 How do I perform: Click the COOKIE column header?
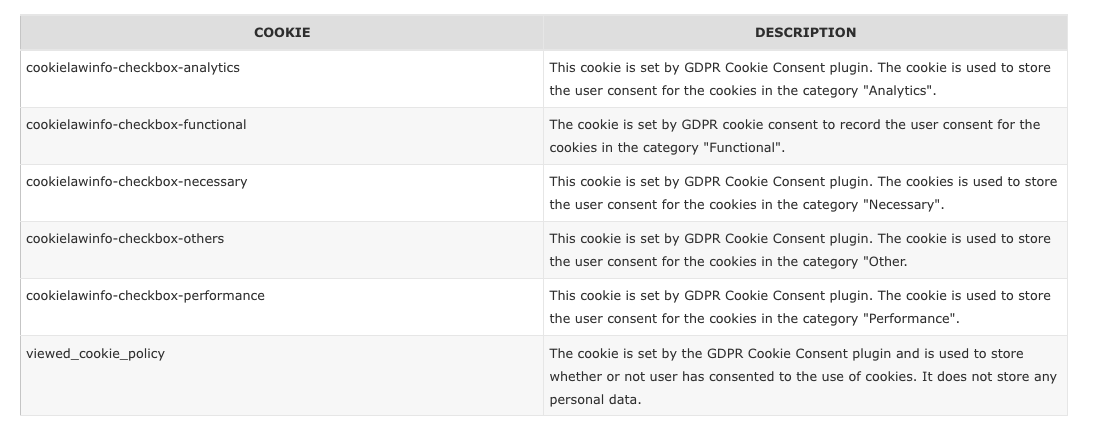pos(282,32)
